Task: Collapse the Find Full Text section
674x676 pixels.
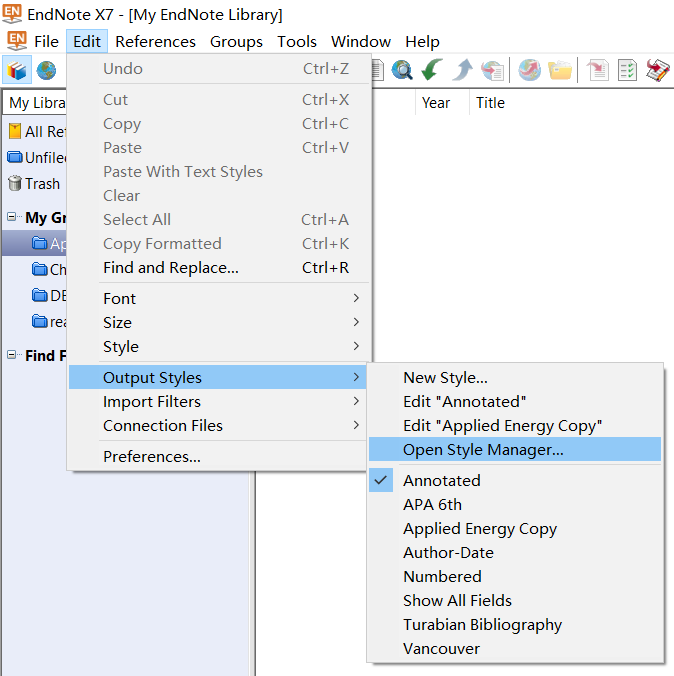Action: [12, 355]
